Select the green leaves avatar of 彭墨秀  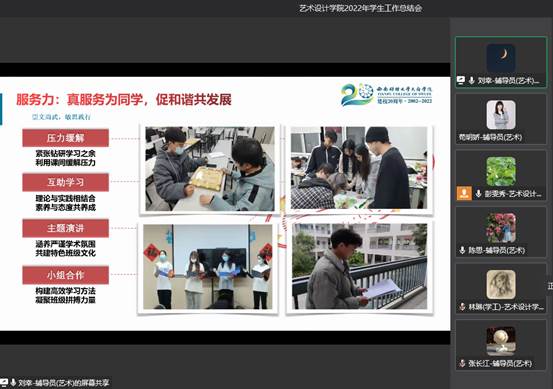[501, 171]
